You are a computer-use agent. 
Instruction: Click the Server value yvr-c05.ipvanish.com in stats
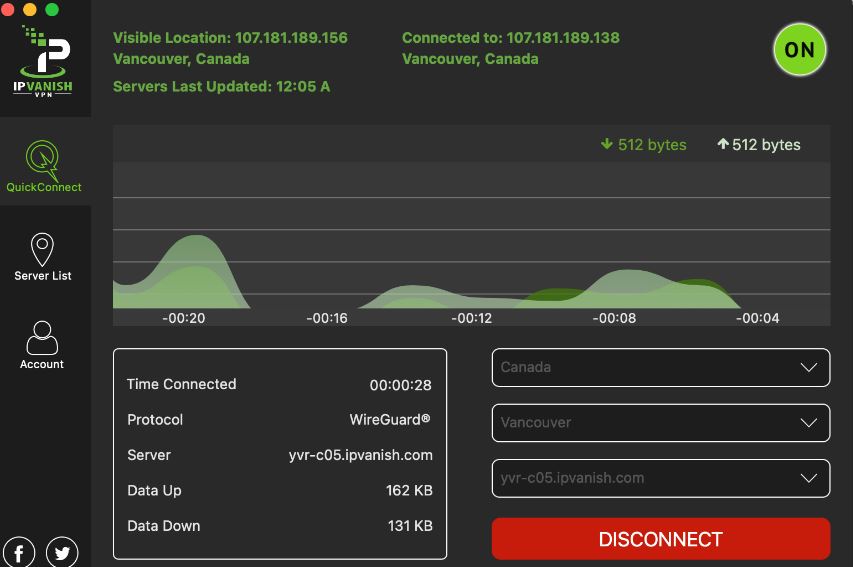click(361, 455)
